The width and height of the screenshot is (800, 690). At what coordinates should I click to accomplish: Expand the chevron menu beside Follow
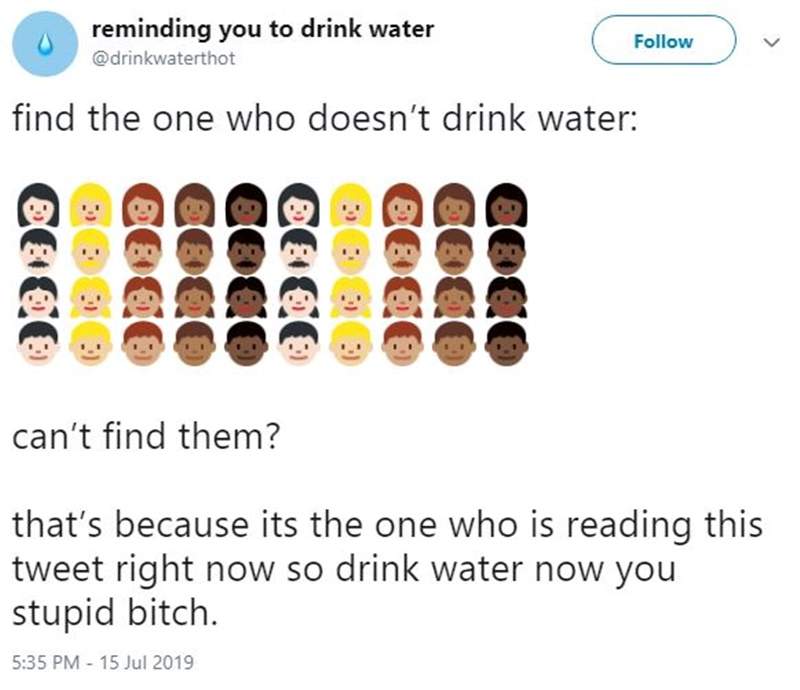tap(769, 42)
